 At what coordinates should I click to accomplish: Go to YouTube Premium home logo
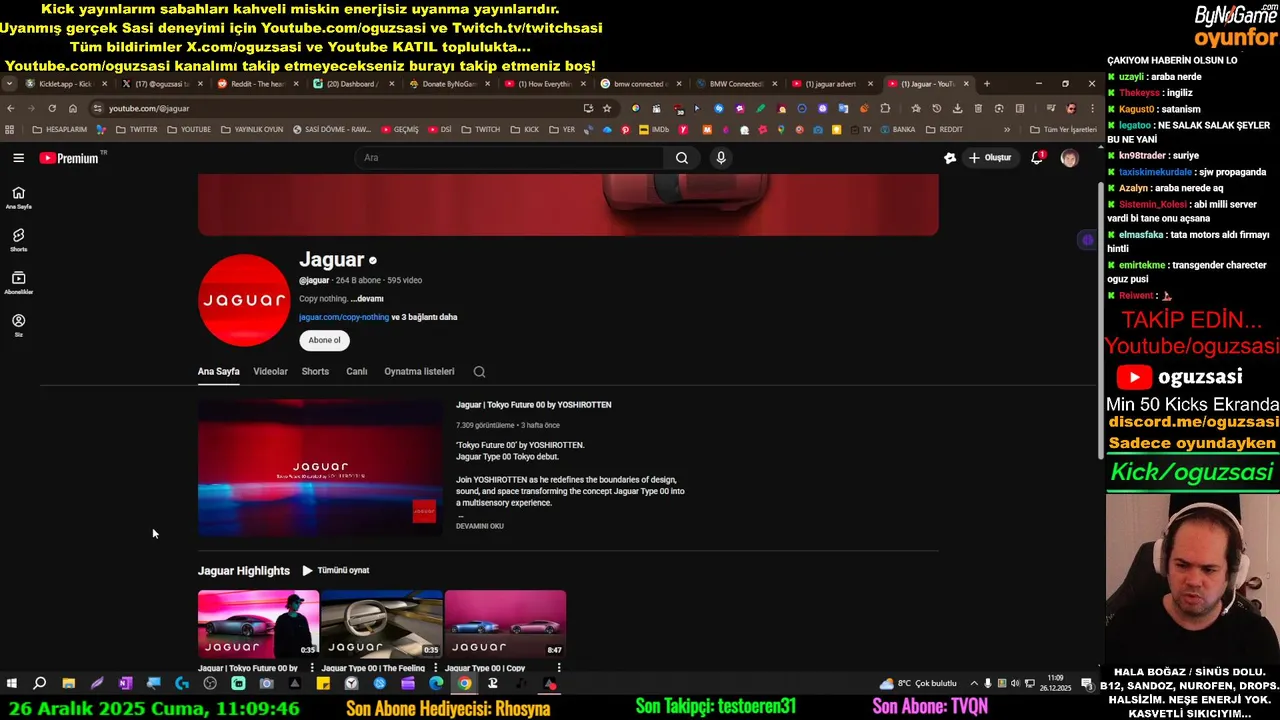click(69, 158)
